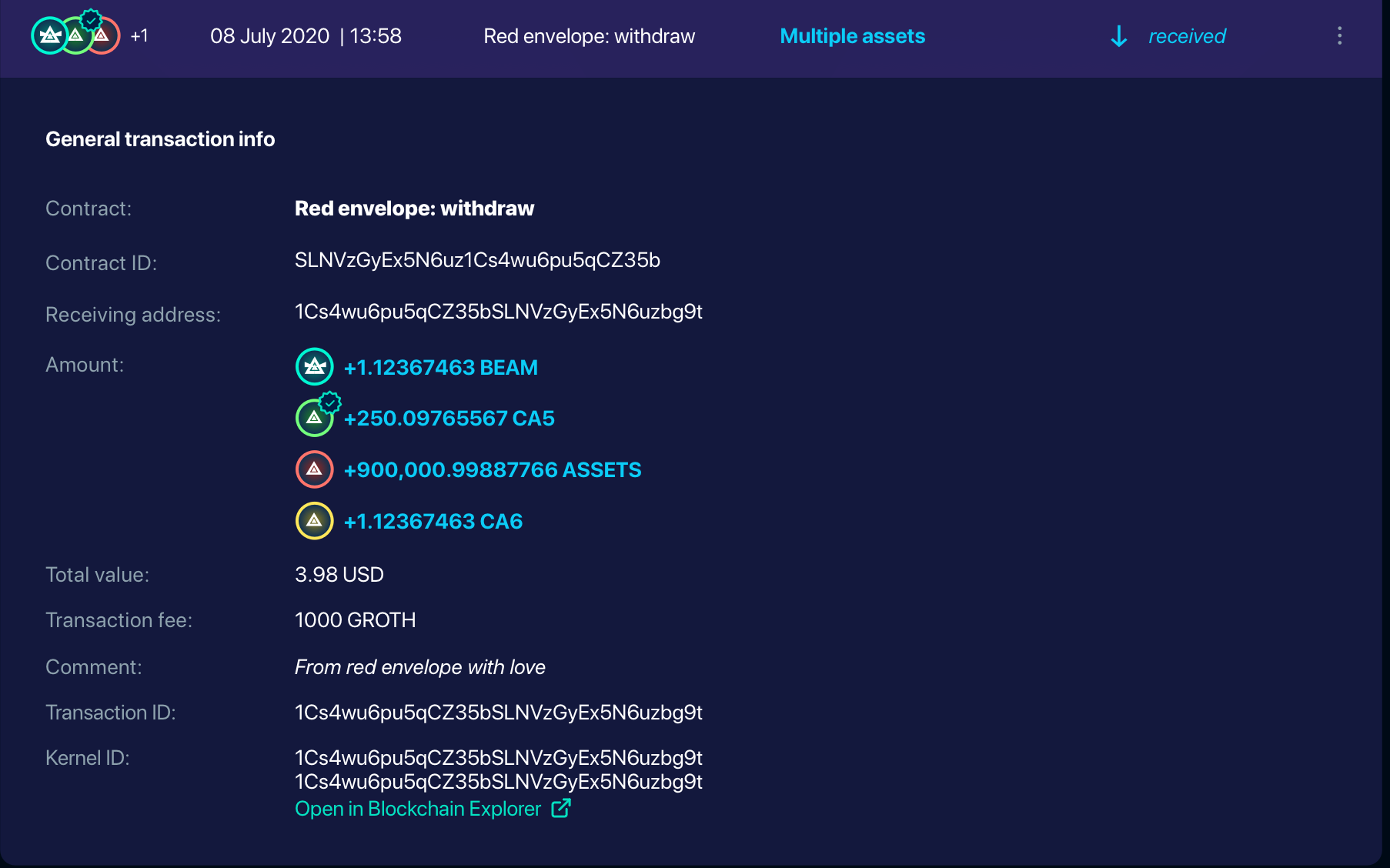Click the verified CA5 asset icon
This screenshot has height=868, width=1390.
pos(315,418)
